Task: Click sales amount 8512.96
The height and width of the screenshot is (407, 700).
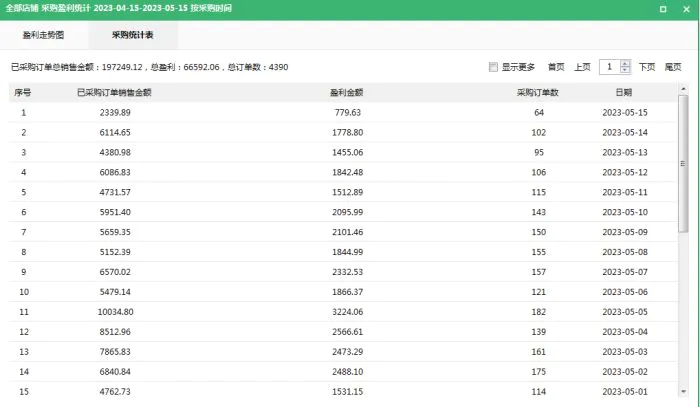Action: point(115,332)
